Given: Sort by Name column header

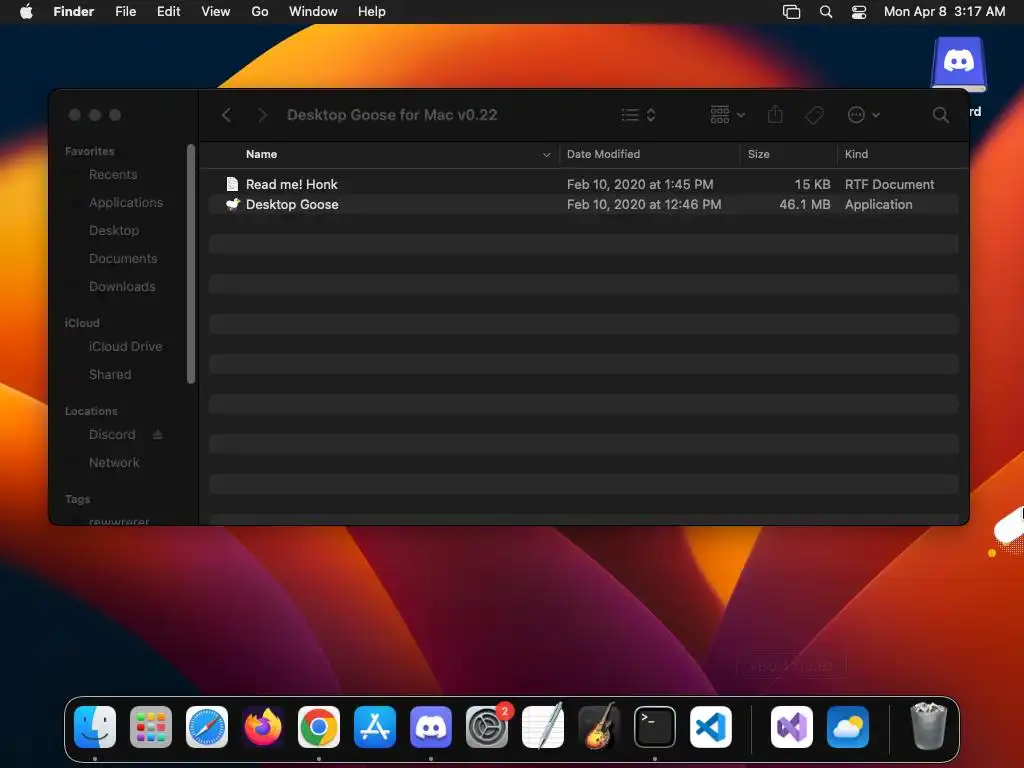Looking at the screenshot, I should [x=261, y=154].
